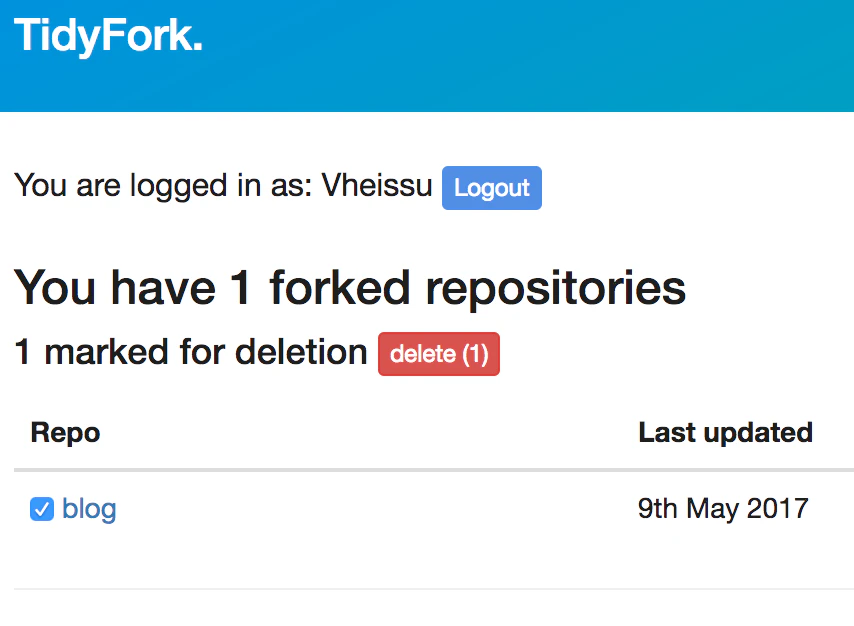Click the delete button's count badge
854x626 pixels.
(477, 353)
